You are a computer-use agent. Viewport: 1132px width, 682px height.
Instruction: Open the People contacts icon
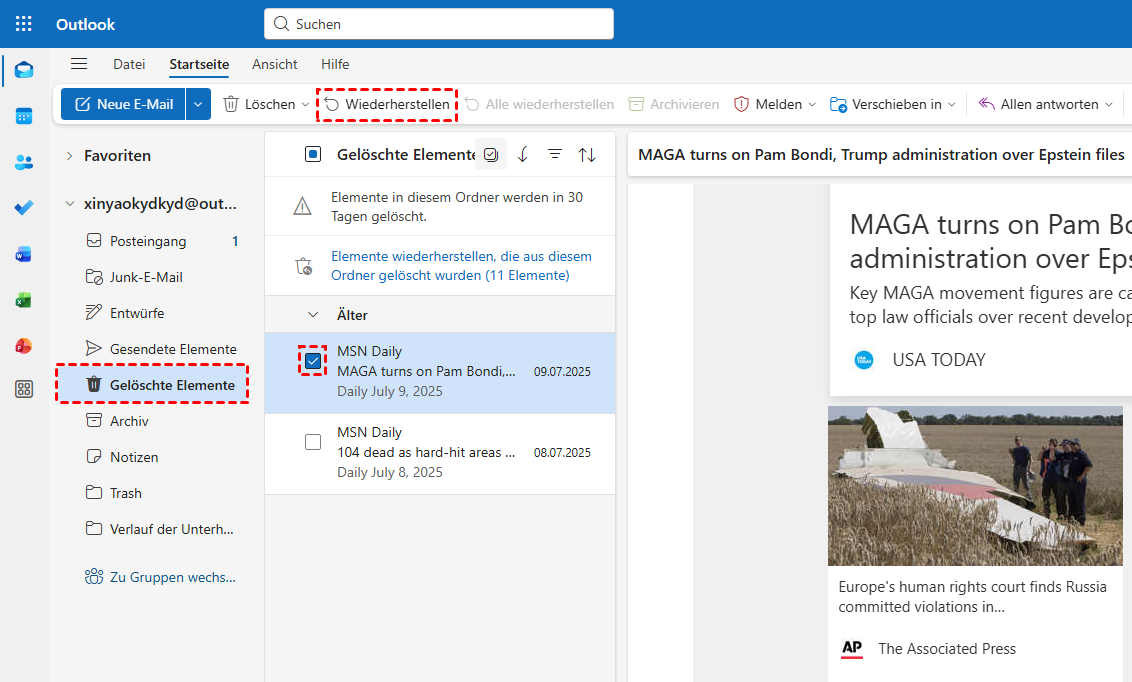24,162
